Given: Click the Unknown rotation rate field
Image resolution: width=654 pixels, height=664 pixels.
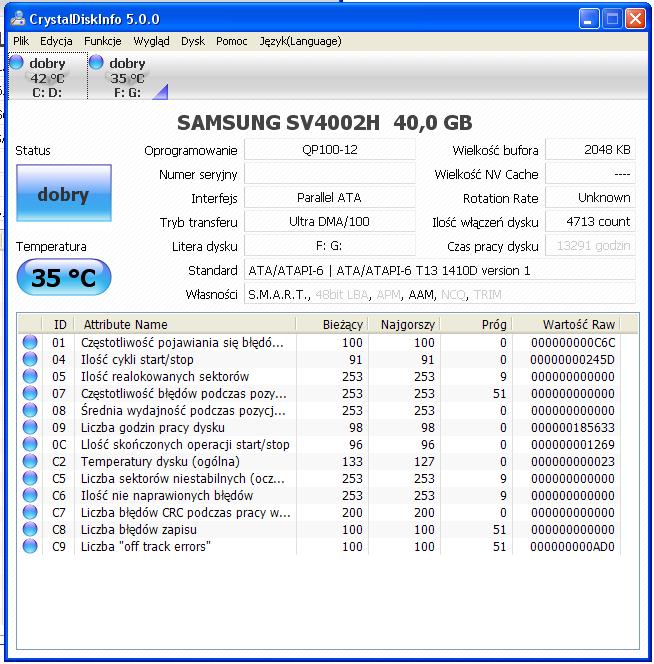Looking at the screenshot, I should click(590, 198).
